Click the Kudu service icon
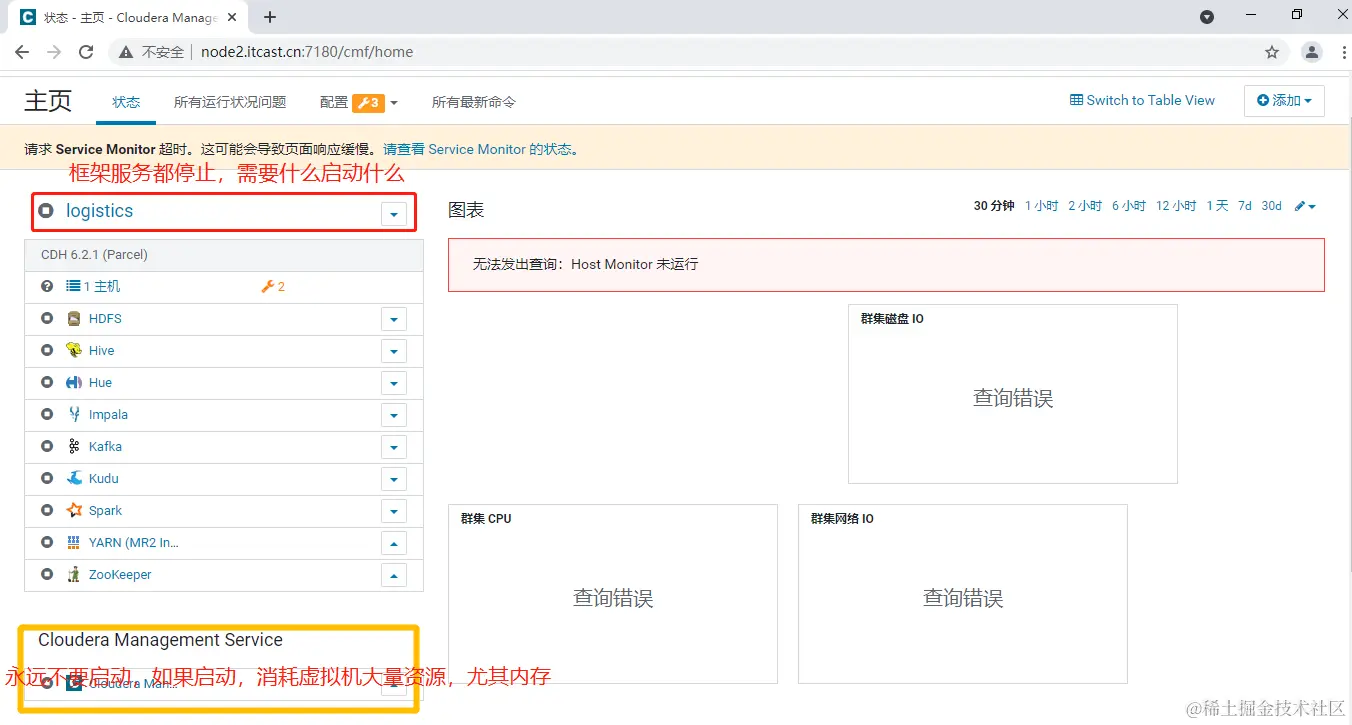Screen dimensions: 1352x725 tap(73, 478)
